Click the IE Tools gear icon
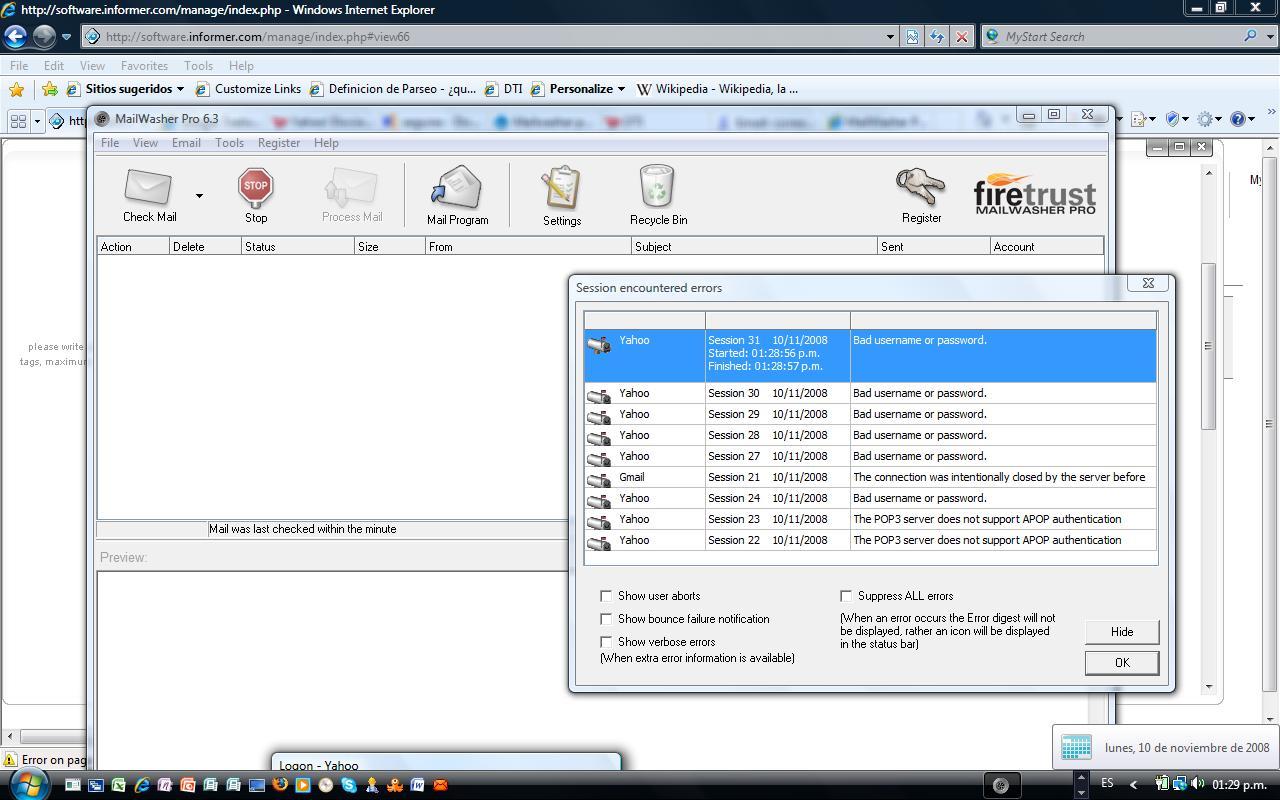Screen dimensions: 1280x800 coord(1205,119)
